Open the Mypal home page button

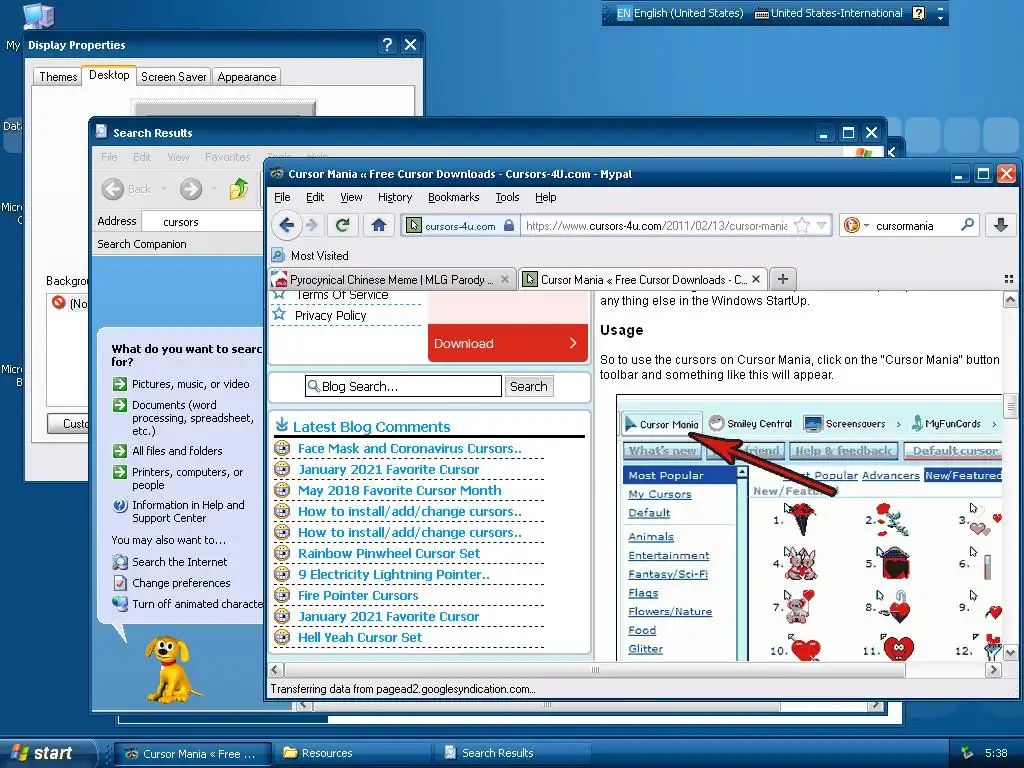point(379,225)
